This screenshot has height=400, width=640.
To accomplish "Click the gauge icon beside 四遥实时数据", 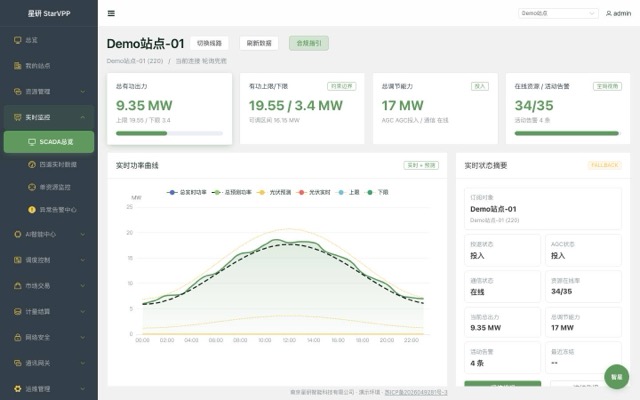I will pos(32,164).
